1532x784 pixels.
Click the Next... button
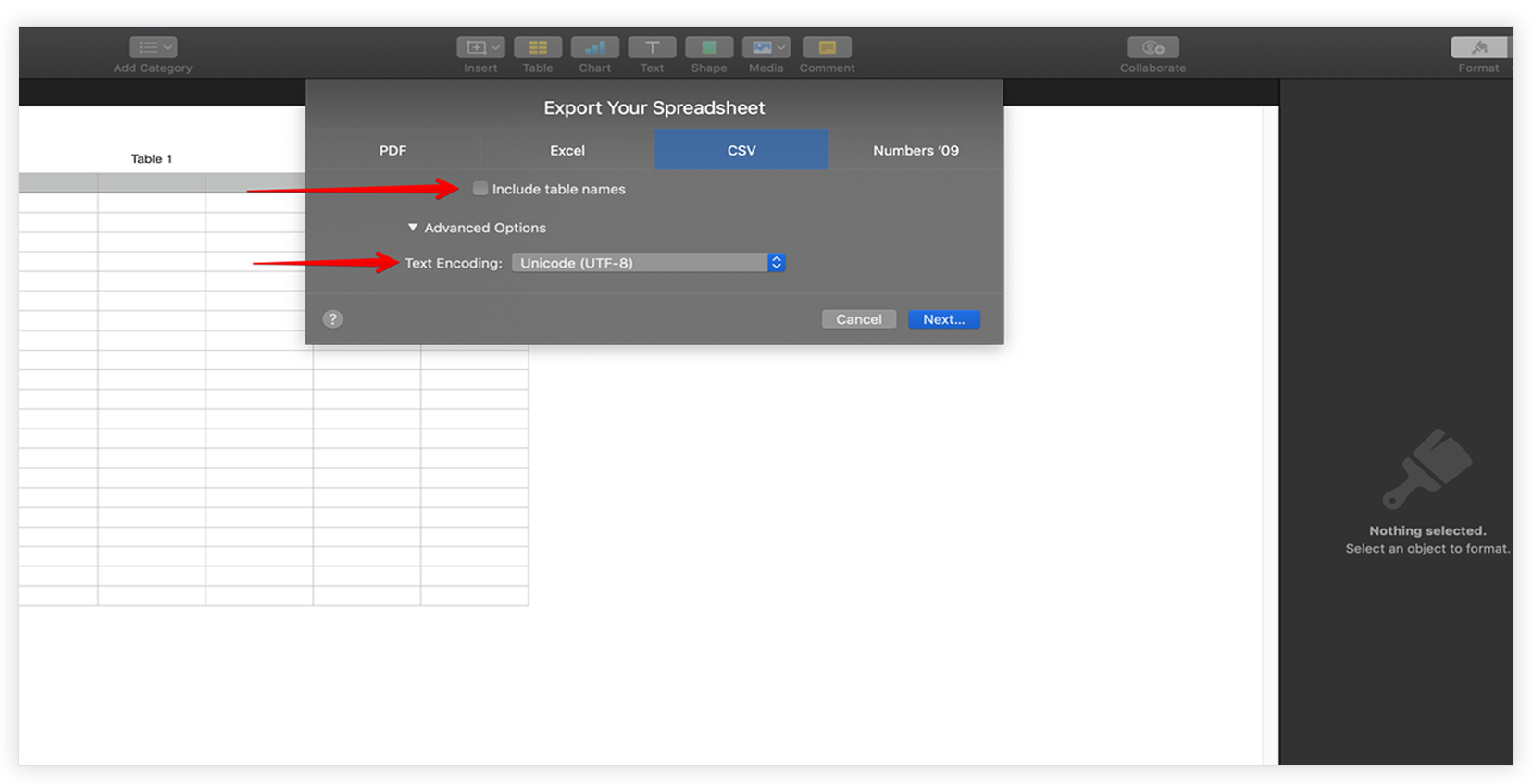943,319
